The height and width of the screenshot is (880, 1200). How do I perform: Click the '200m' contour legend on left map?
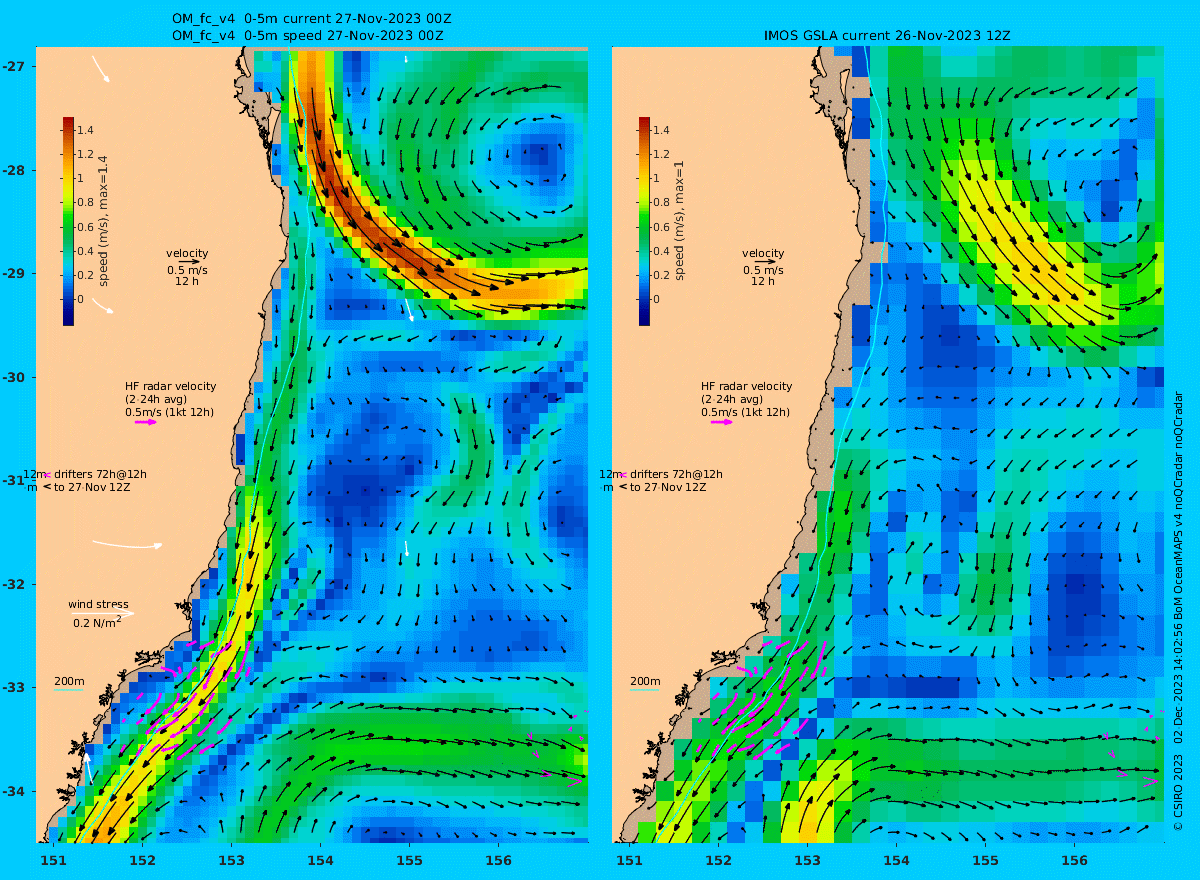[69, 682]
